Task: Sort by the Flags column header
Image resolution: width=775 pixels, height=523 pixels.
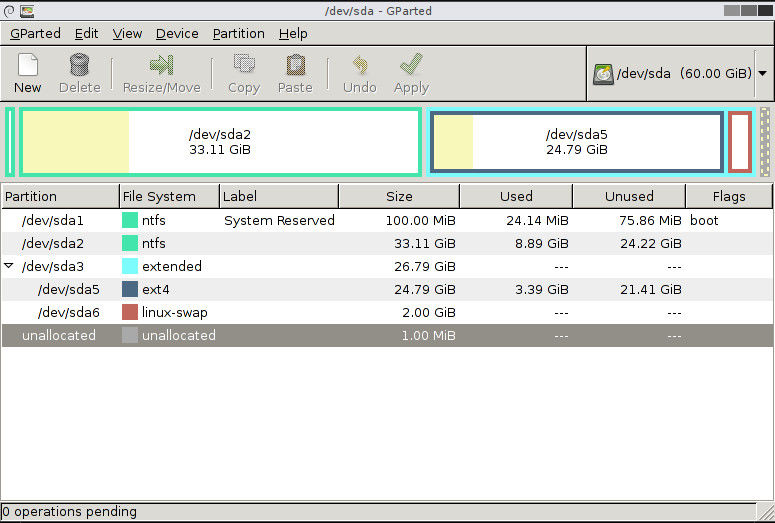Action: [x=729, y=196]
